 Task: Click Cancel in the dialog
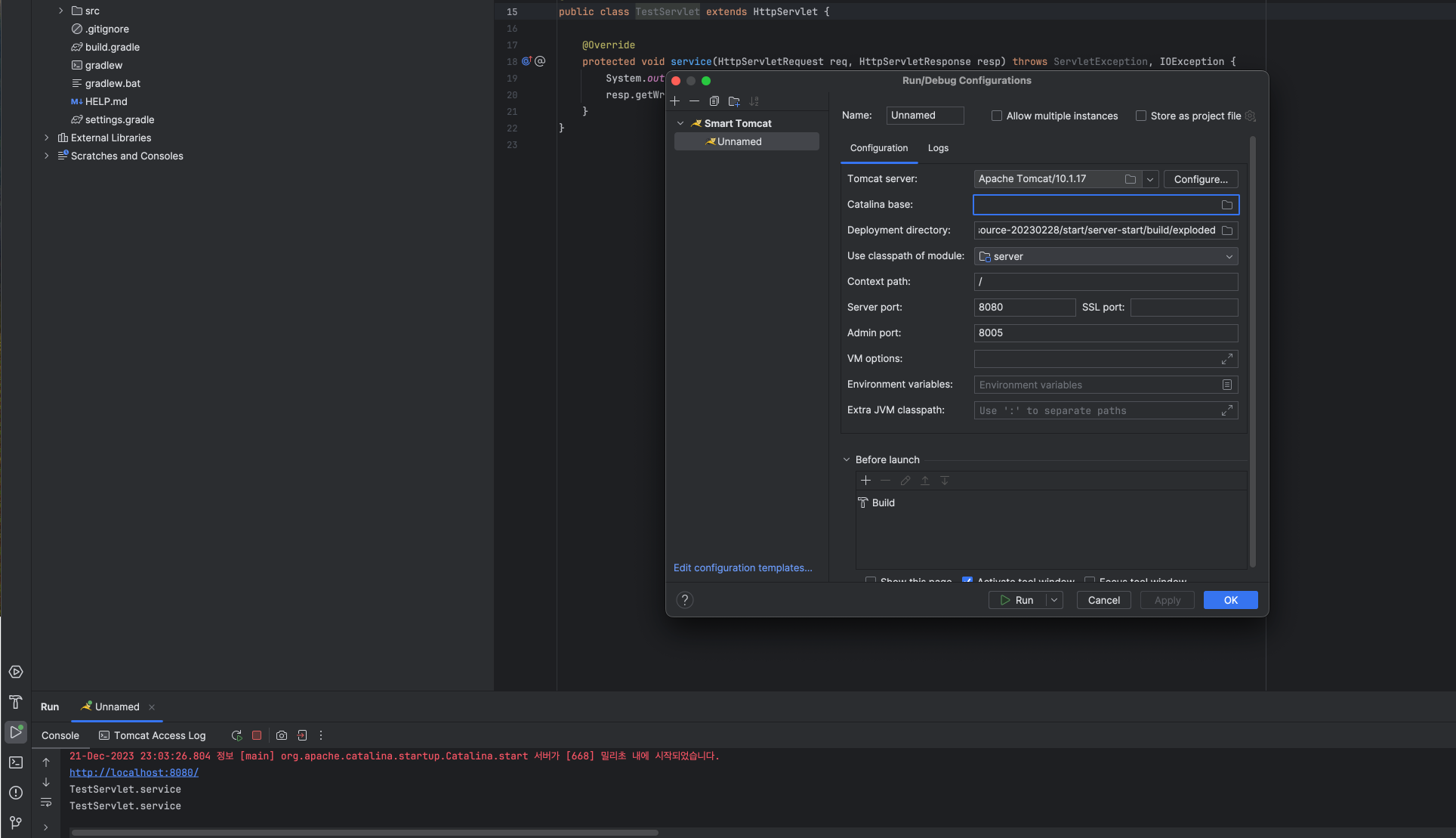1104,600
